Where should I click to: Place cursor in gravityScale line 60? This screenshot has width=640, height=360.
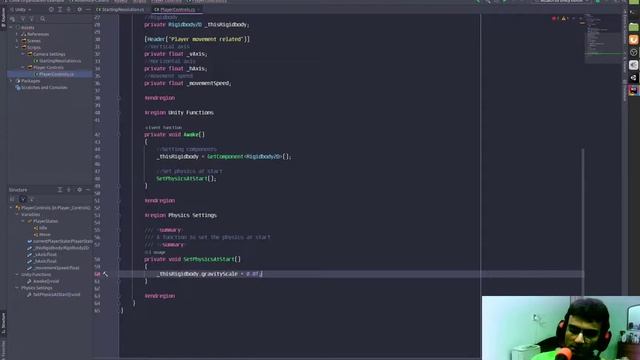pyautogui.click(x=209, y=274)
